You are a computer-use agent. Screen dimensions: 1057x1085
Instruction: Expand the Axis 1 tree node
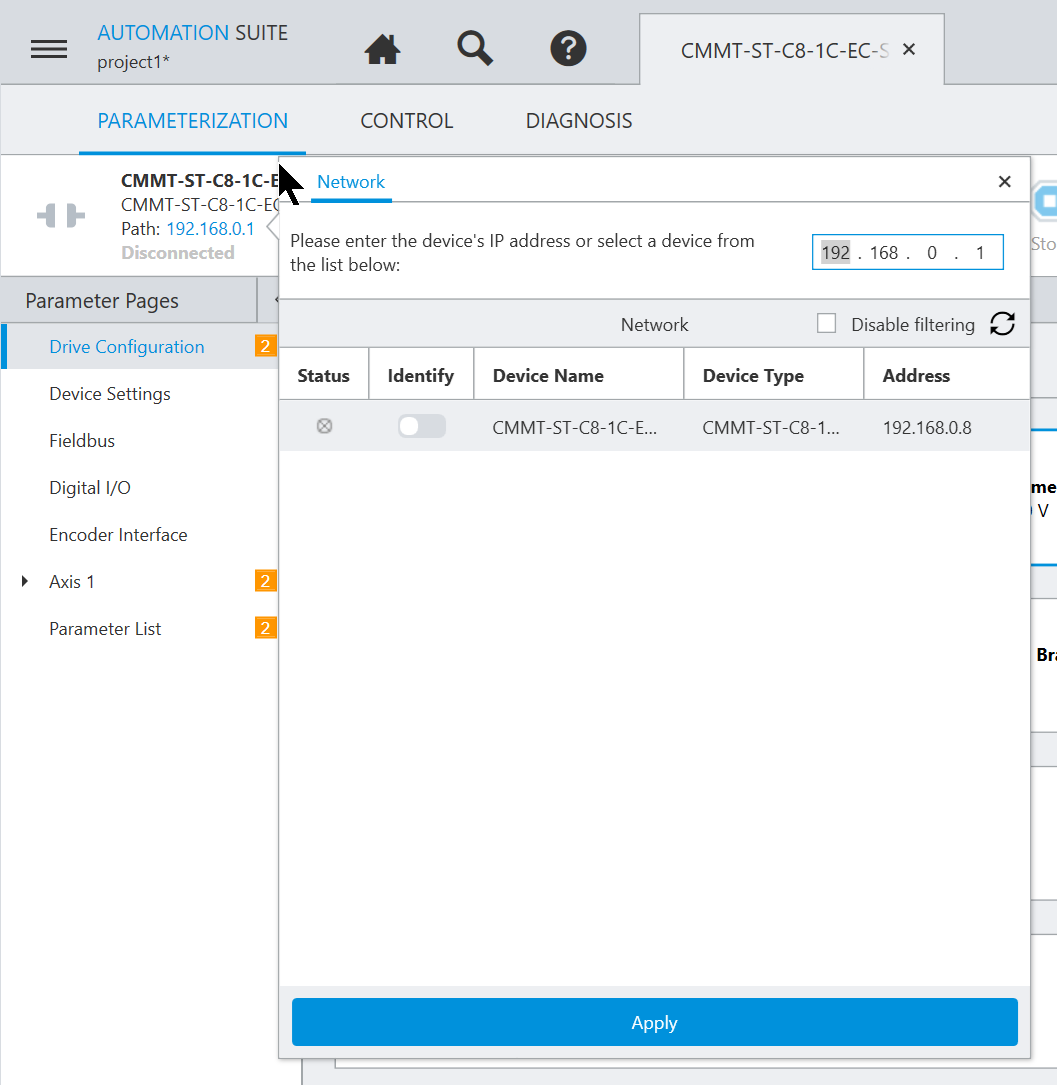pos(25,581)
